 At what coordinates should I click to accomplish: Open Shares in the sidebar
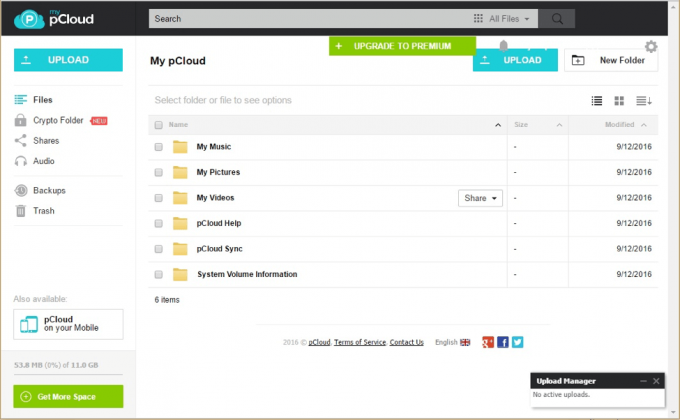click(37, 141)
